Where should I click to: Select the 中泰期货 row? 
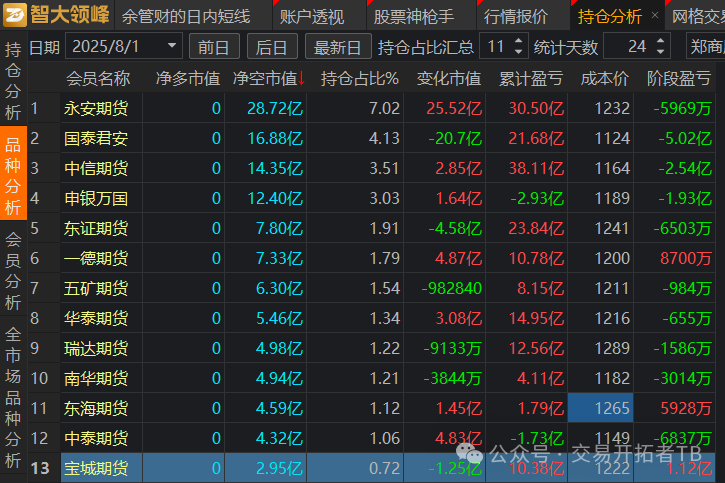[372, 438]
